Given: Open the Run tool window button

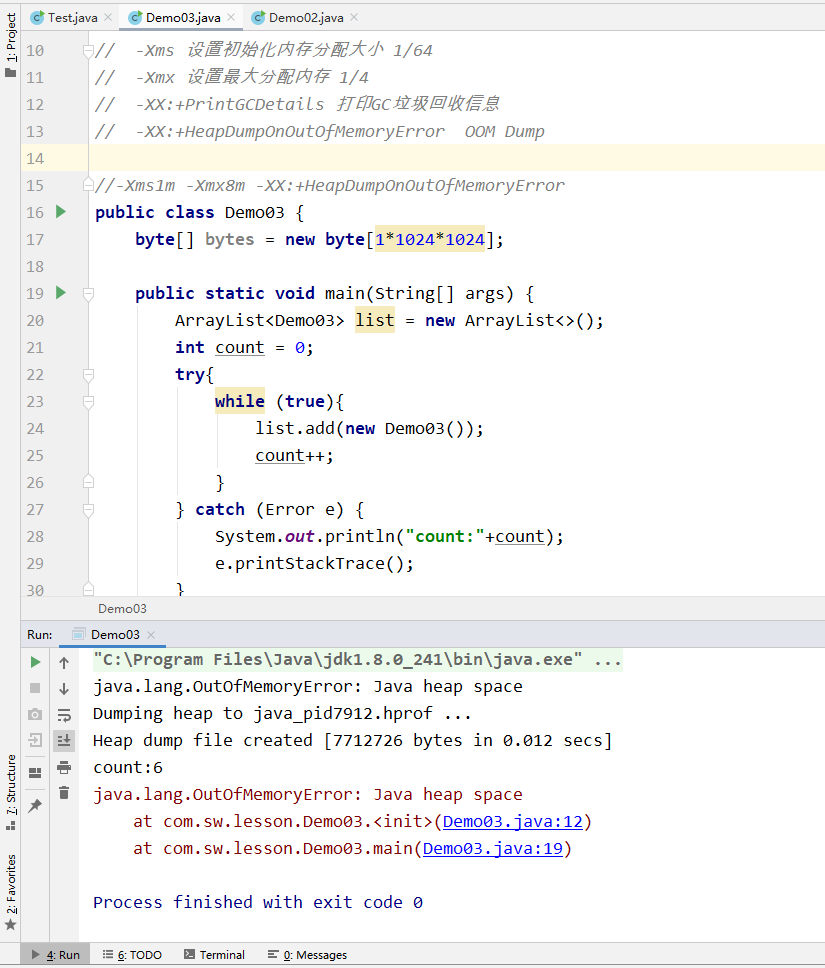Looking at the screenshot, I should tap(56, 954).
